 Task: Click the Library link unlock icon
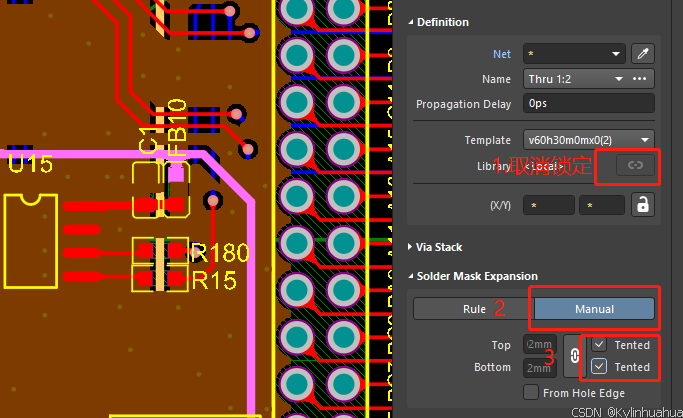(x=635, y=165)
